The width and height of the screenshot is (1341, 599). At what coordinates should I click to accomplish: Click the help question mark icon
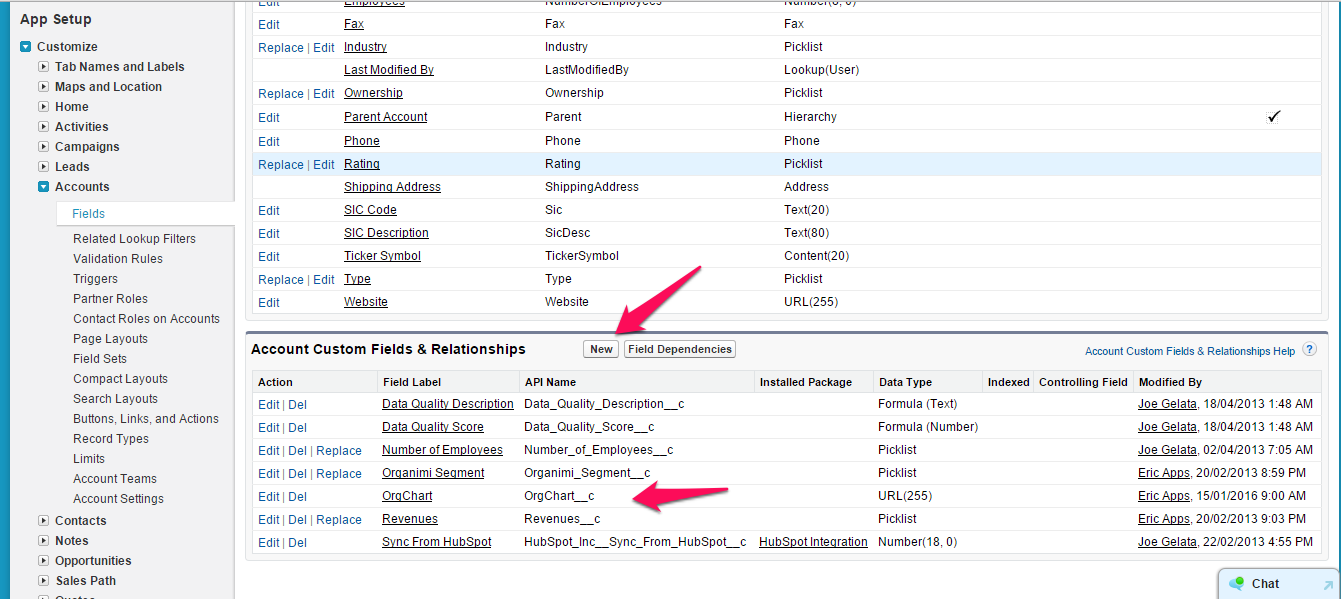[x=1309, y=350]
